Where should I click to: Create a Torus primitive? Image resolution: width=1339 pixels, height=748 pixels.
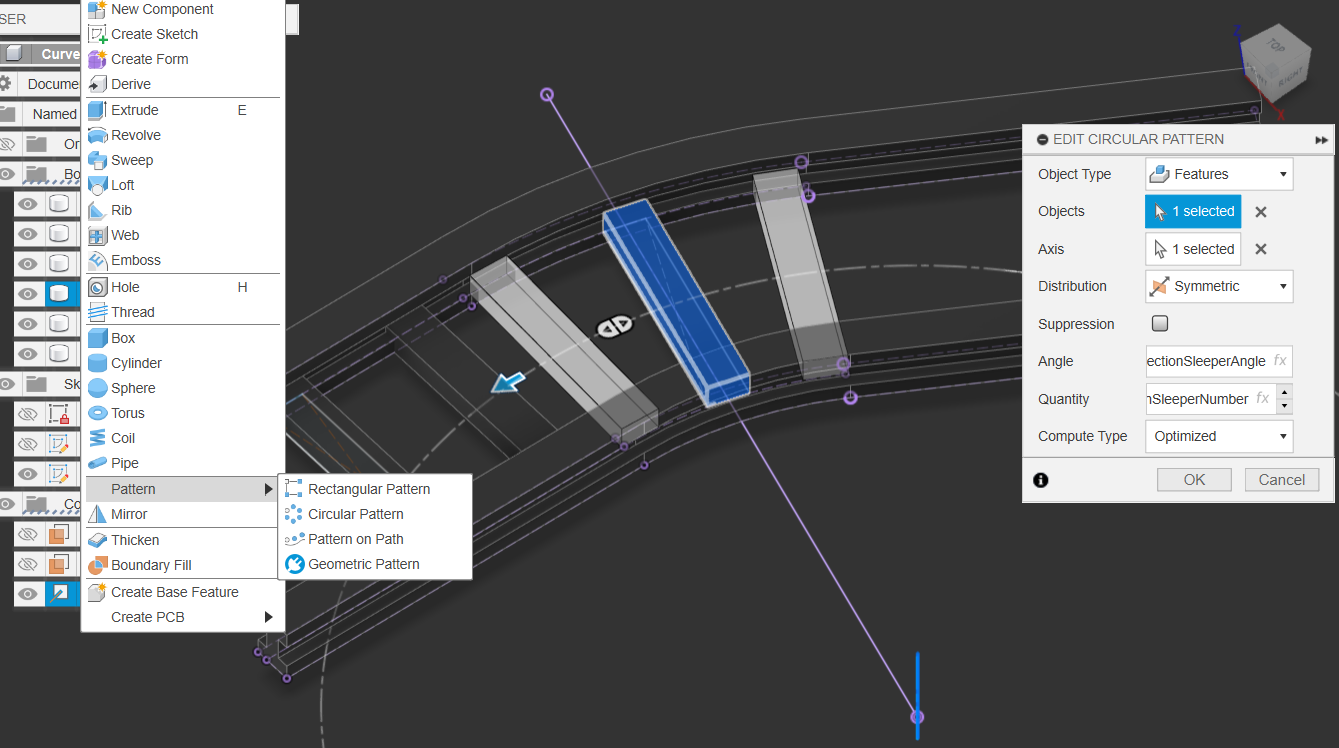(x=128, y=413)
